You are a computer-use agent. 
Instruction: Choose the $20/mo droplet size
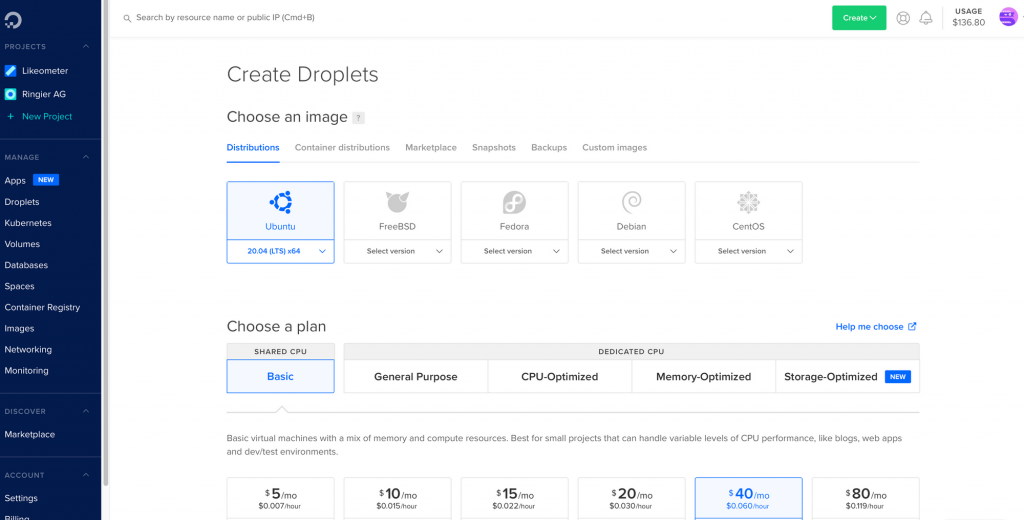632,498
